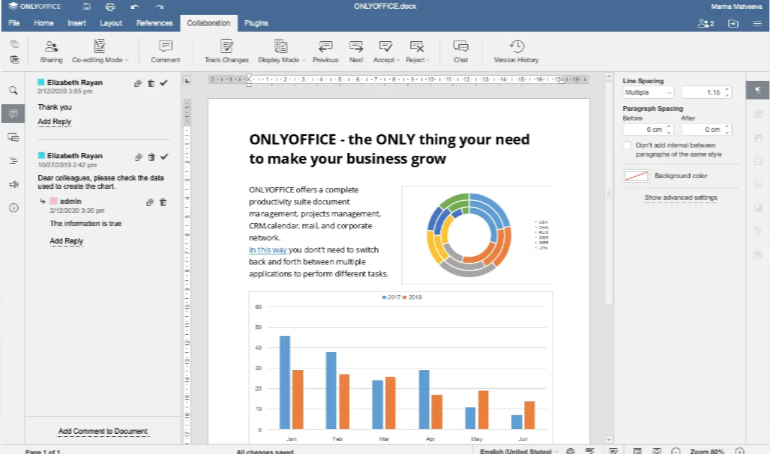Viewport: 770px width, 454px height.
Task: Open the File tab
Action: coord(14,23)
